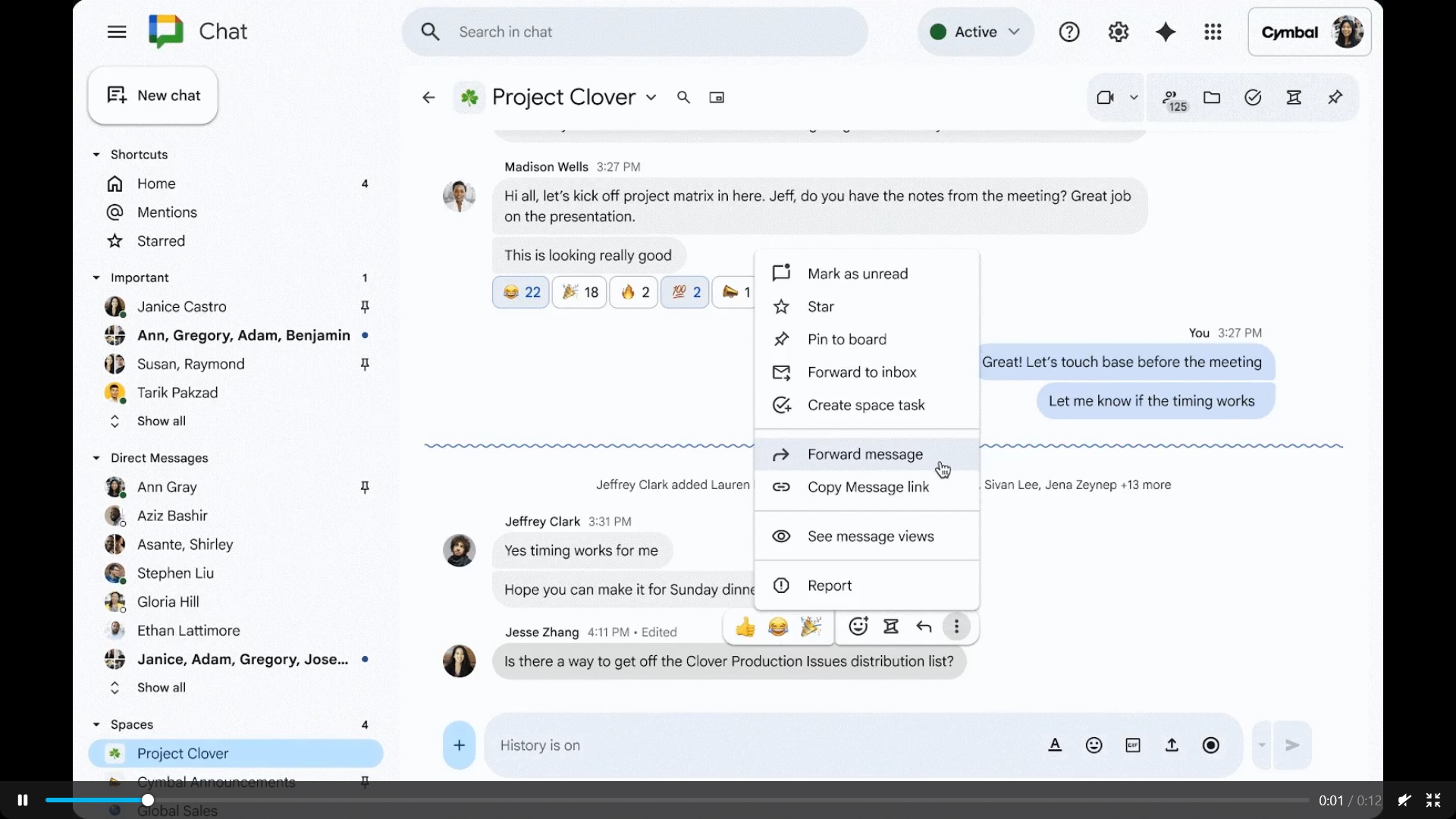Click the Gemini sparkle icon in header
The height and width of the screenshot is (819, 1456).
(1165, 32)
